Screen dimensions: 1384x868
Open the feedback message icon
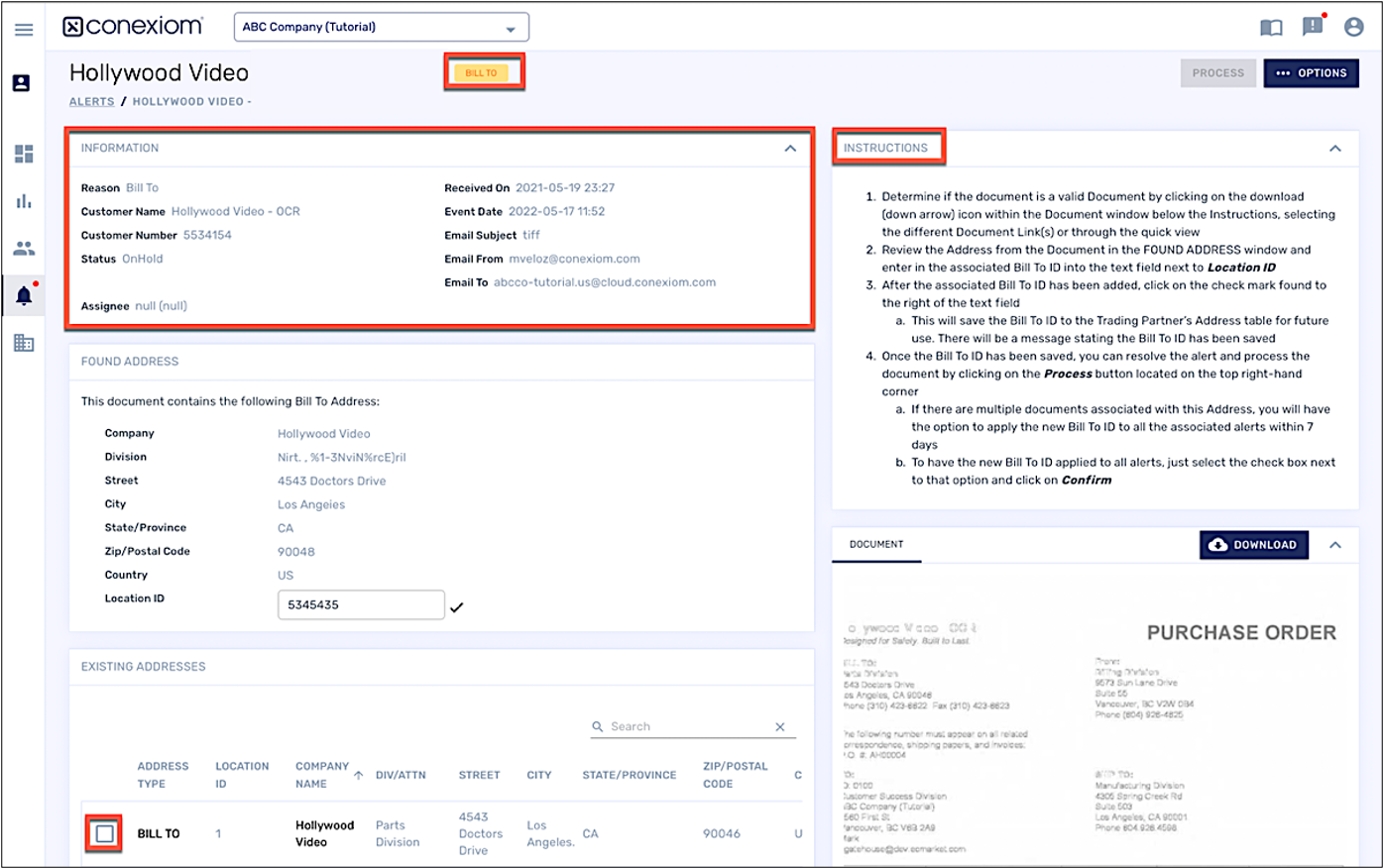pyautogui.click(x=1313, y=27)
